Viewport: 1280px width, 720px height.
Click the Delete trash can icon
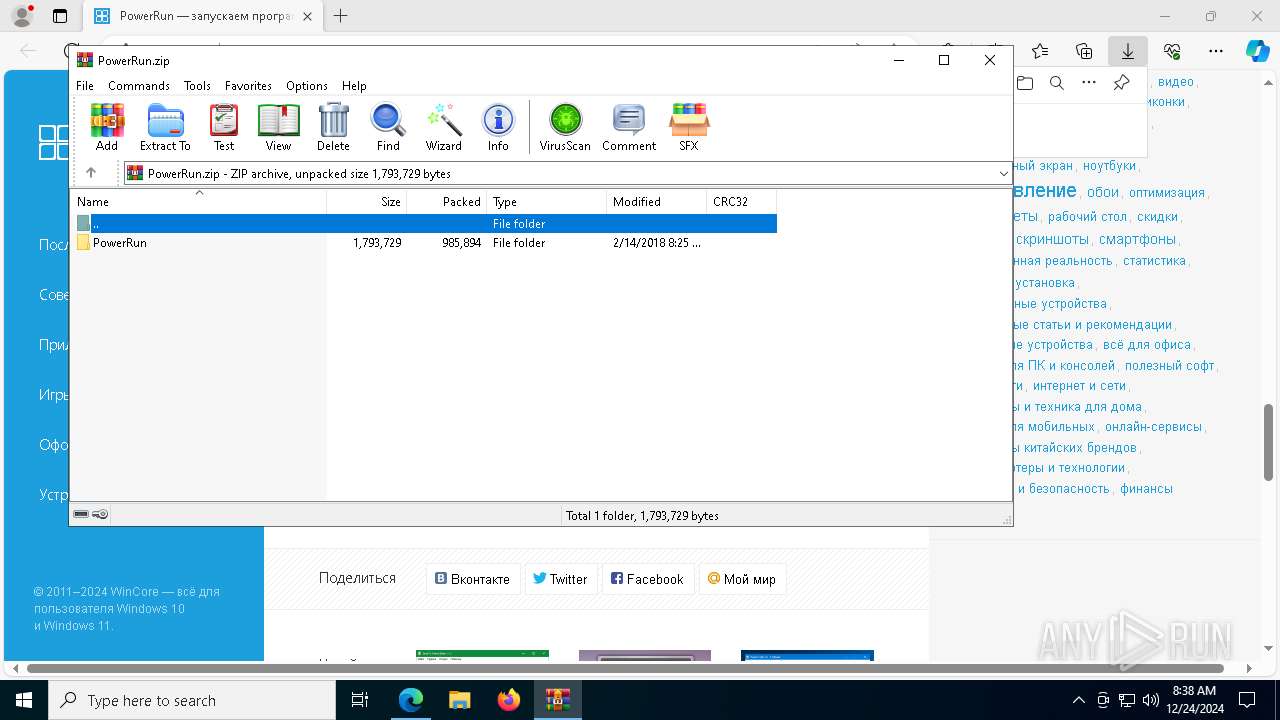pos(333,127)
